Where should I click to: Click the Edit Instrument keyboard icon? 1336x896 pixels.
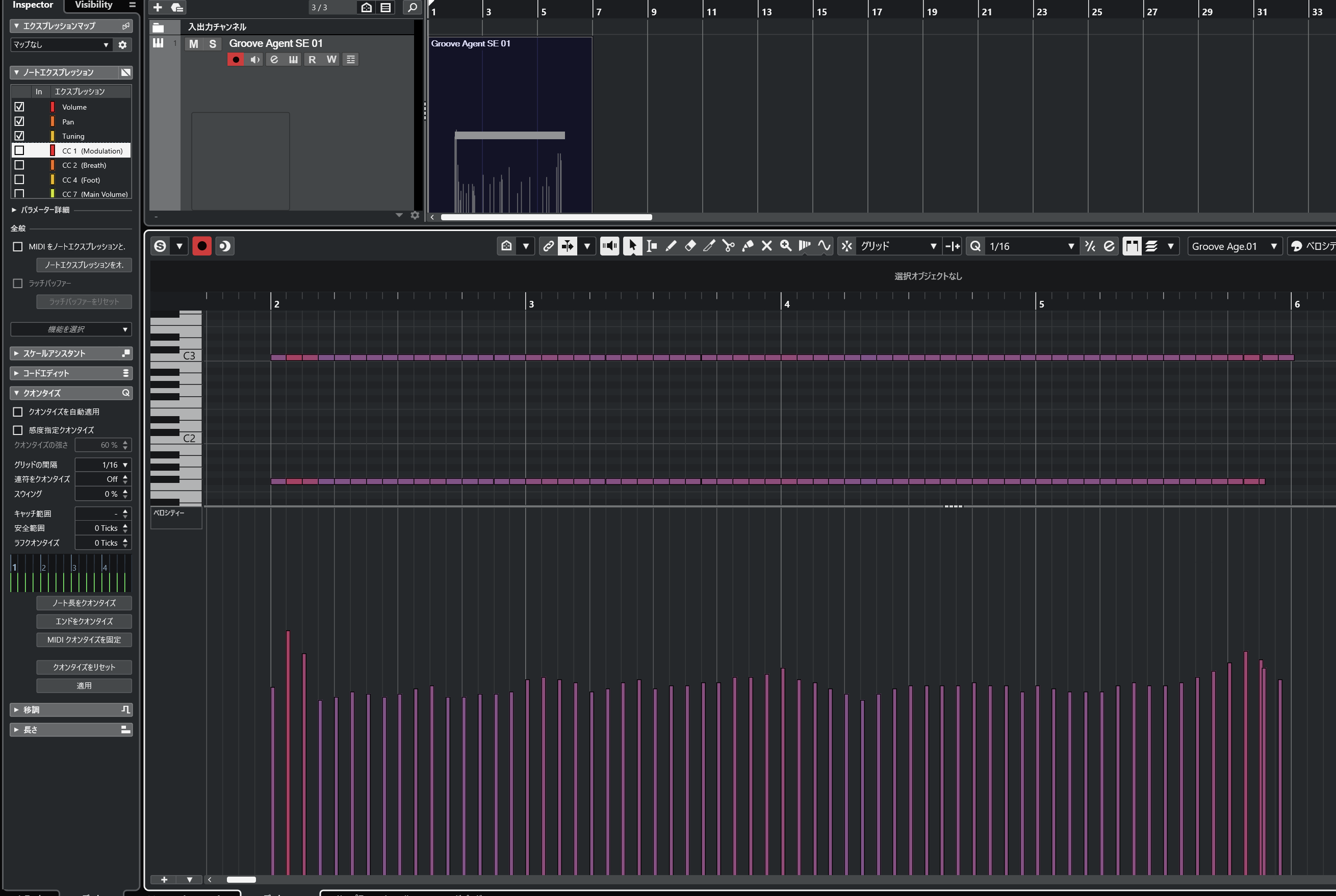293,60
